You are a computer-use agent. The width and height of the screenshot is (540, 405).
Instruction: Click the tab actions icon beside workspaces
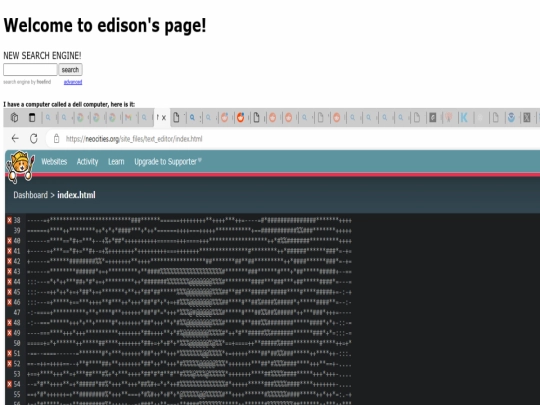(x=32, y=117)
